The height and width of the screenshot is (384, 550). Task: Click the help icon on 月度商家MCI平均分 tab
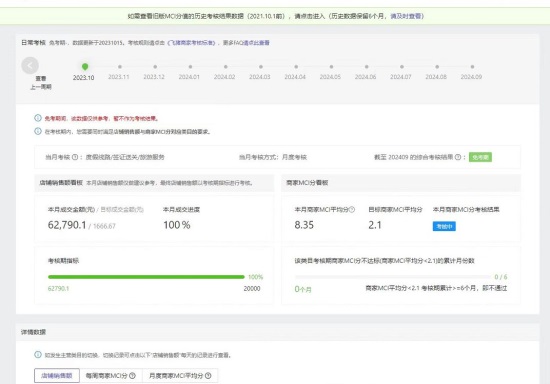point(208,376)
